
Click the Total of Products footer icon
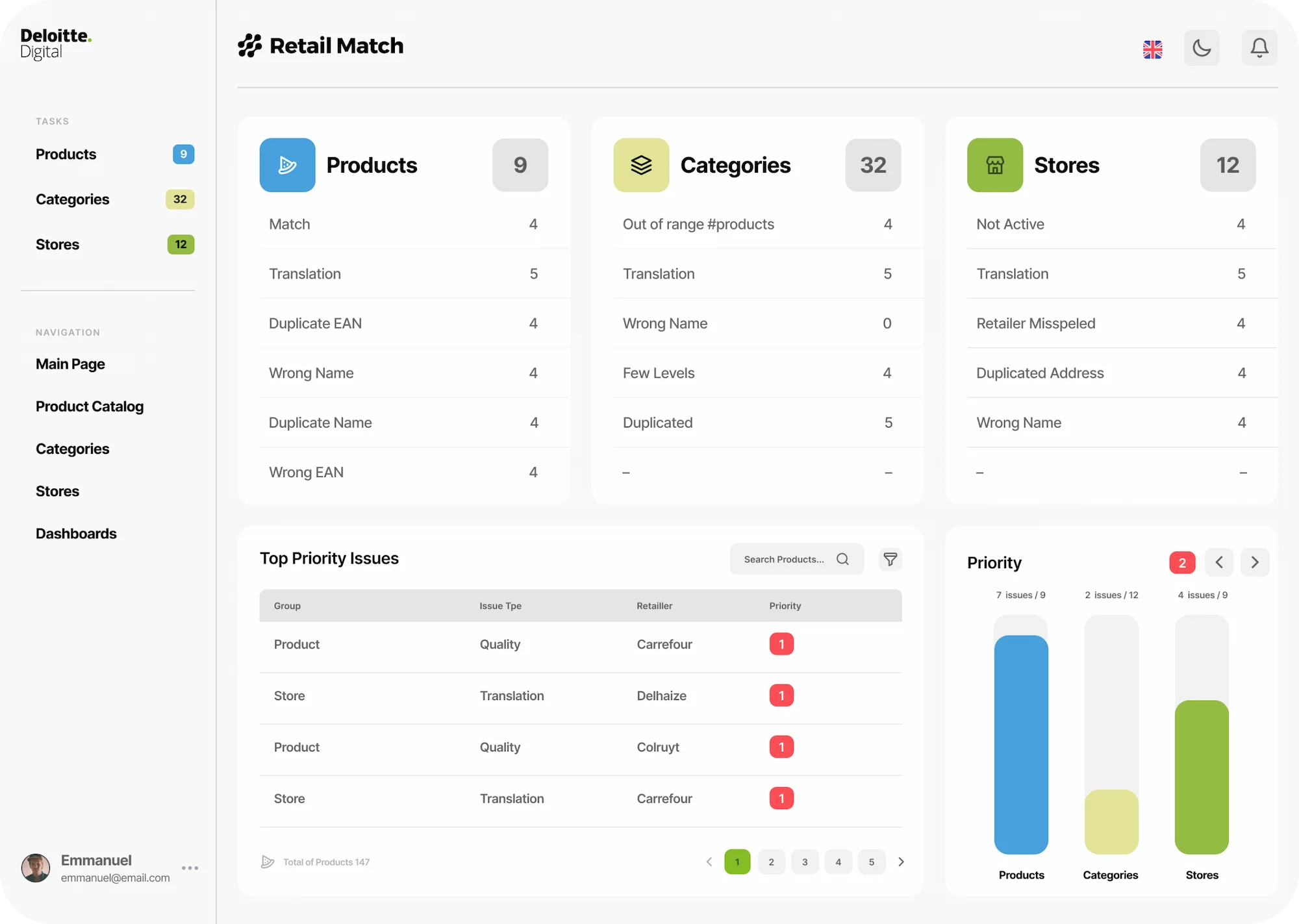click(x=268, y=862)
